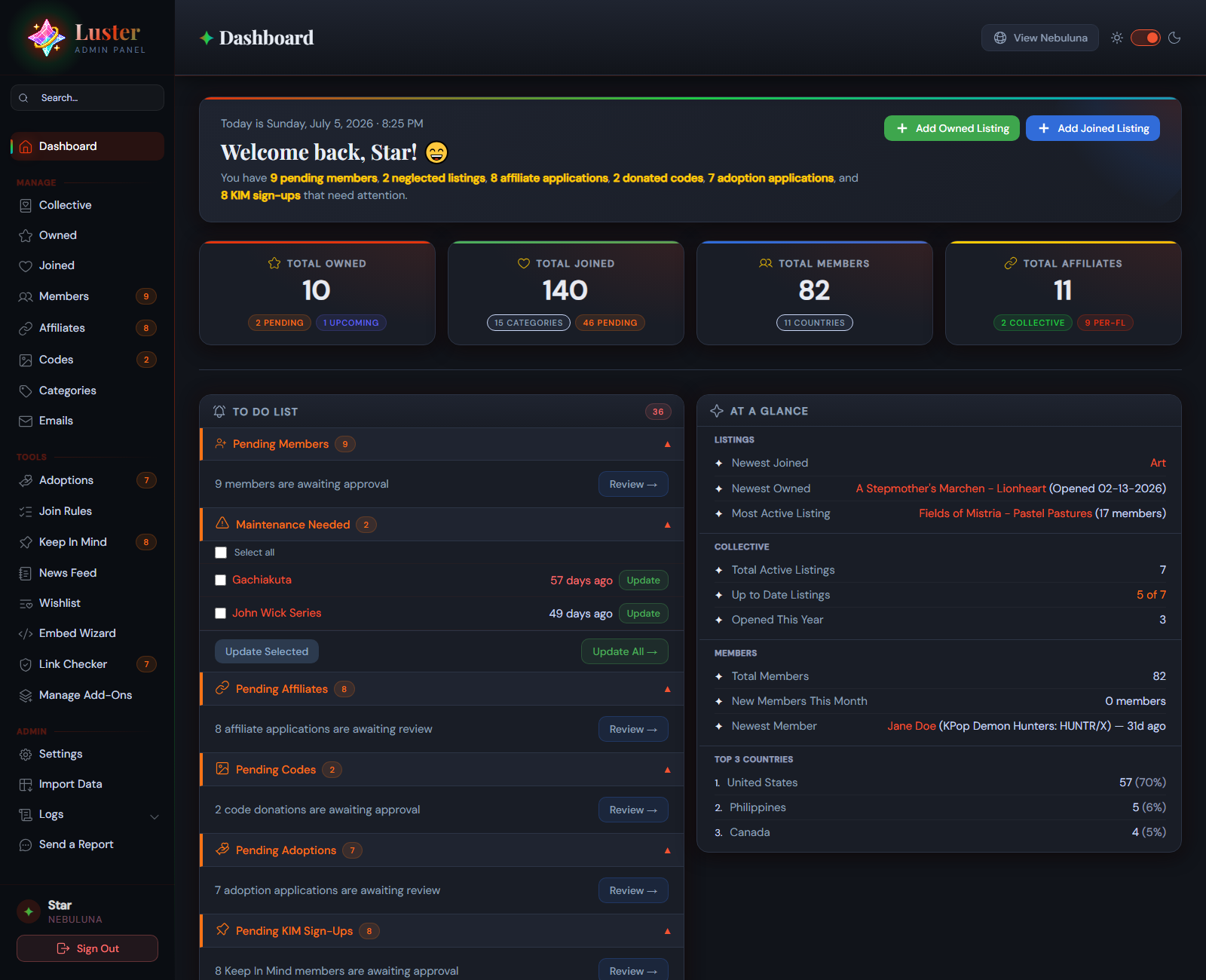Viewport: 1206px width, 980px height.
Task: Click the Emails envelope icon in sidebar
Action: pyautogui.click(x=26, y=421)
